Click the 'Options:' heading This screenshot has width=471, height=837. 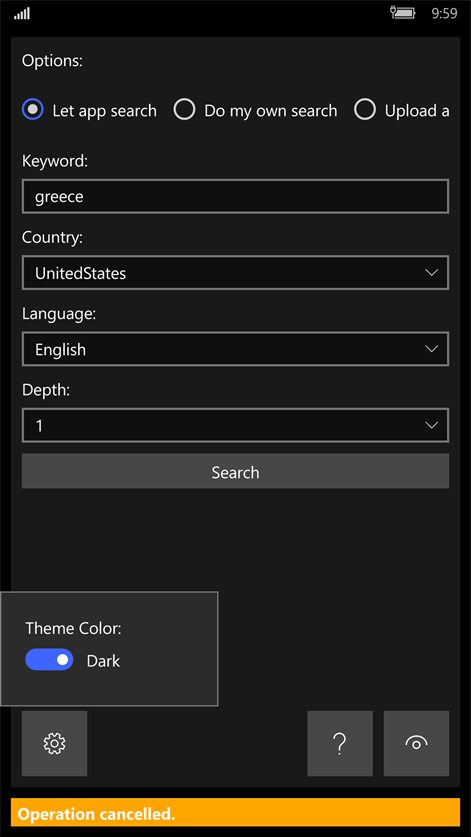[x=52, y=61]
